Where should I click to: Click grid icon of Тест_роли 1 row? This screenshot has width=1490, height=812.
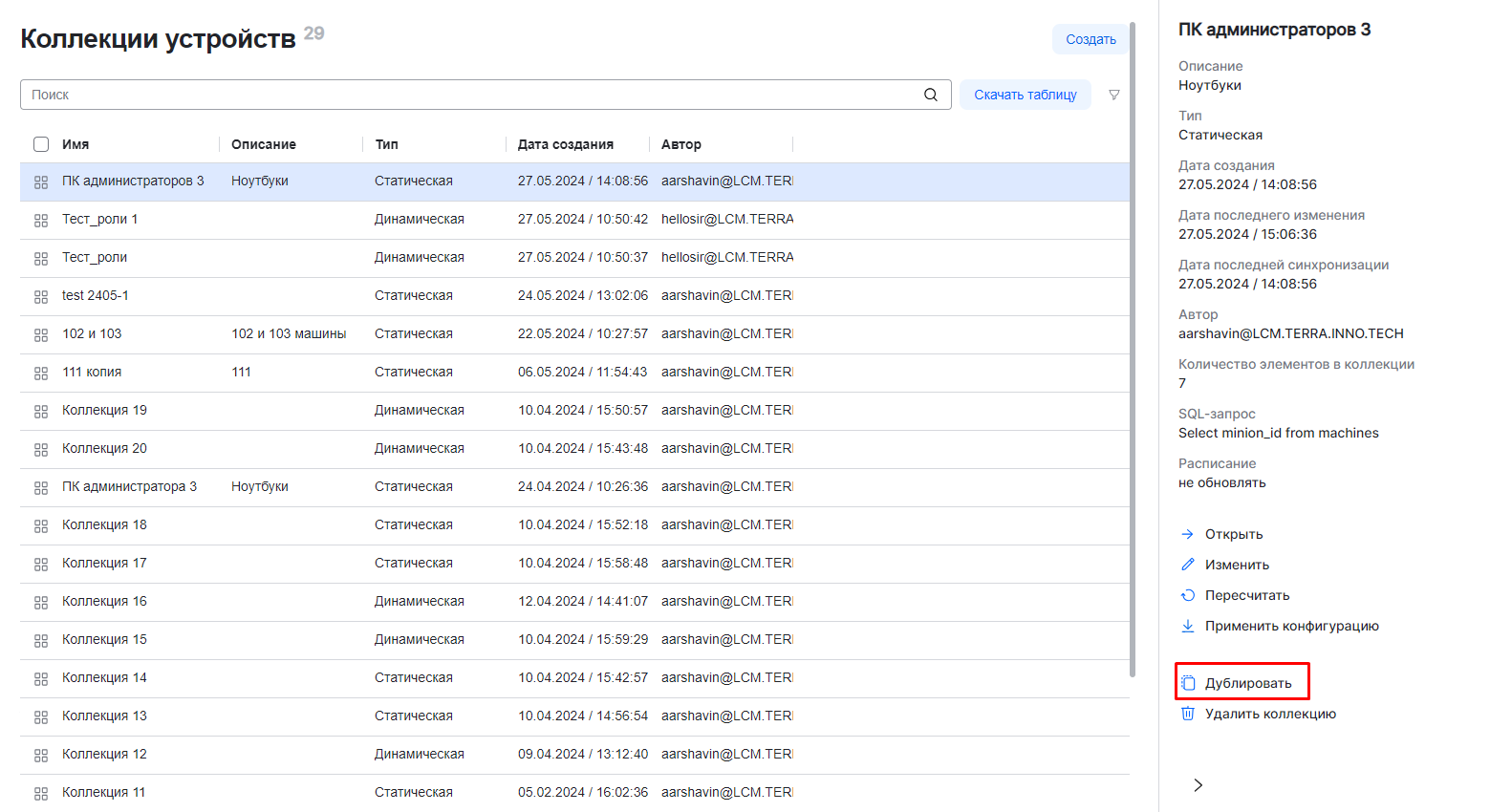coord(41,220)
